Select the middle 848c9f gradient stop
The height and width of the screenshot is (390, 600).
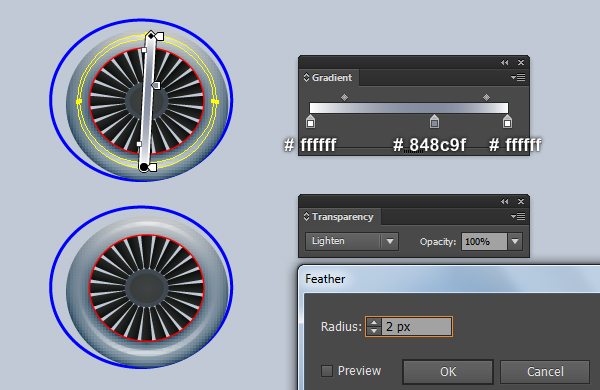(x=434, y=121)
